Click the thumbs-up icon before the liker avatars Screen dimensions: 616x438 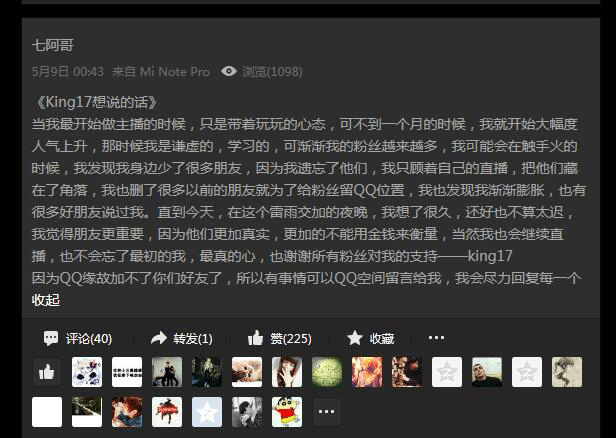click(47, 372)
